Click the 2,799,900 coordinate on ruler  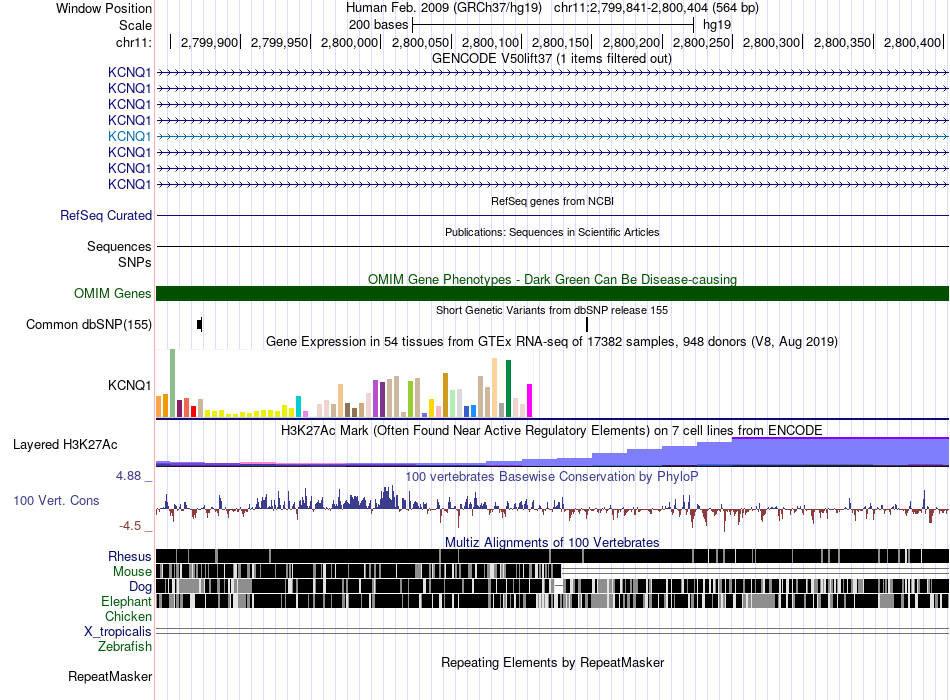209,42
